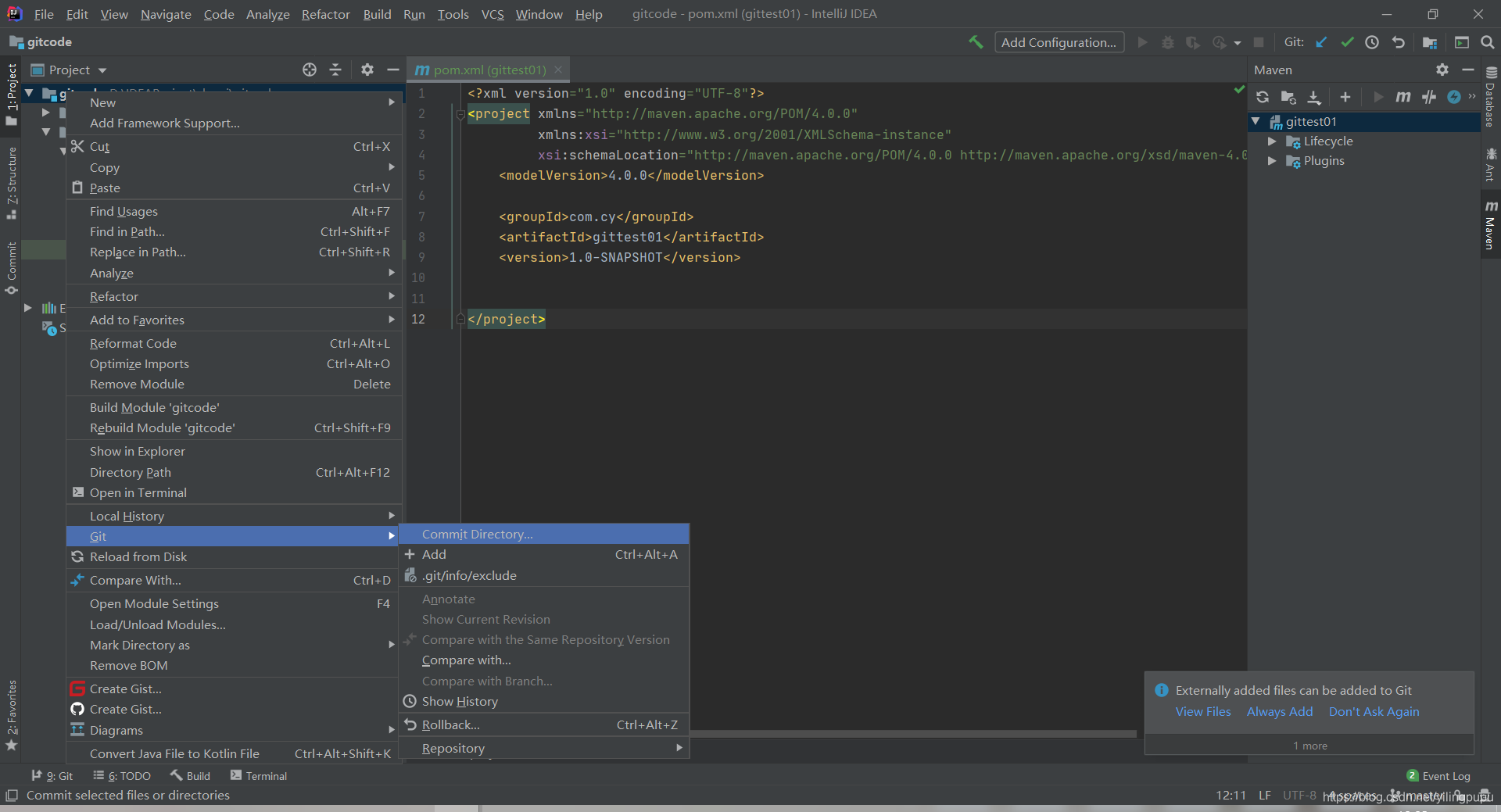
Task: Click the horizontal editor scrollbar
Action: [912, 734]
